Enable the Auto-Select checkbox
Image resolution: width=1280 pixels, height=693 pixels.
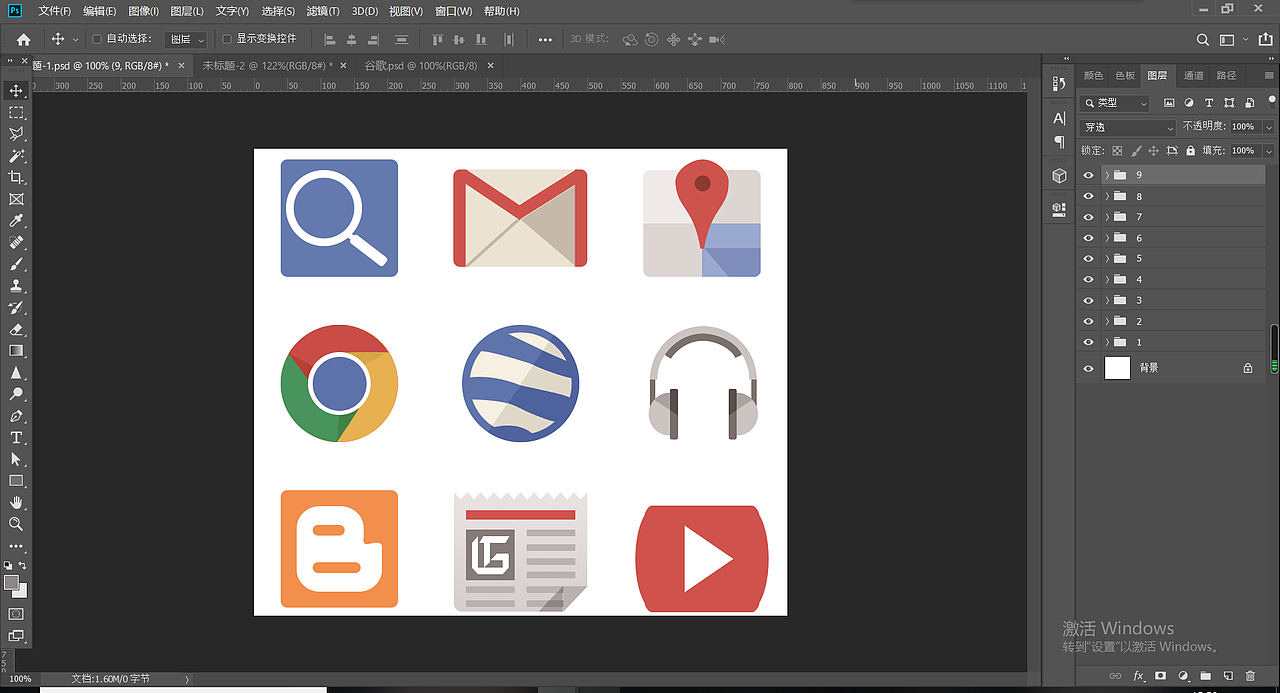point(97,39)
